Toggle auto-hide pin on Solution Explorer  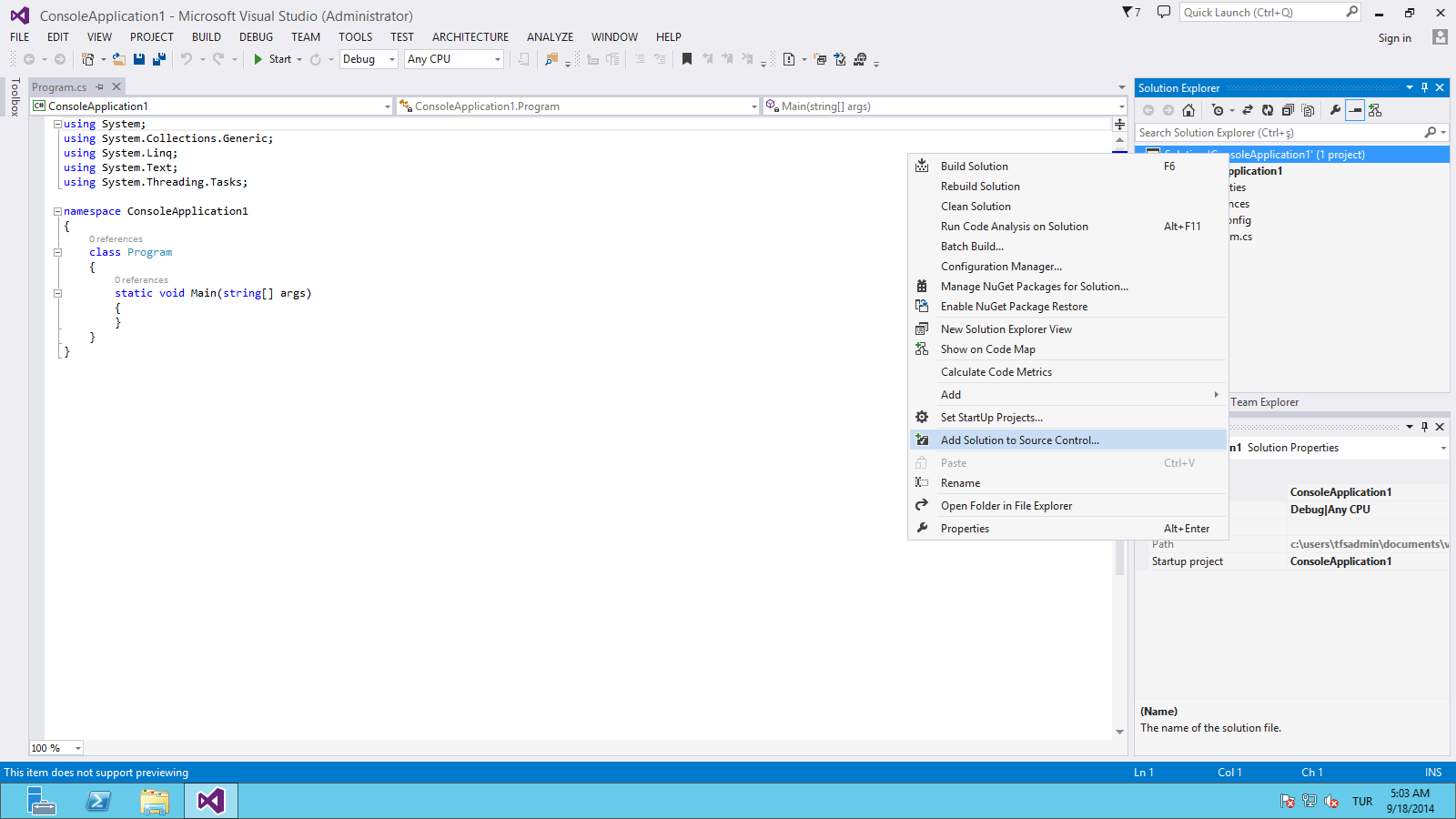[1424, 87]
